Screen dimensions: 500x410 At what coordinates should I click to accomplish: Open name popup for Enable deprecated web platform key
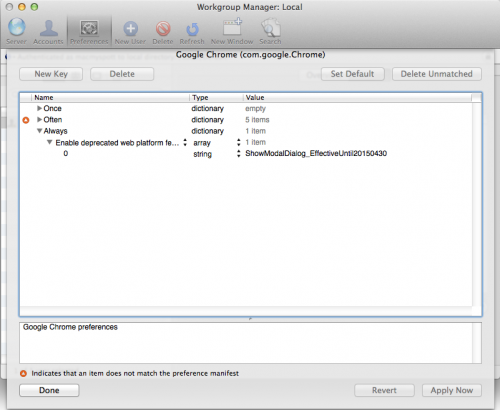[185, 143]
